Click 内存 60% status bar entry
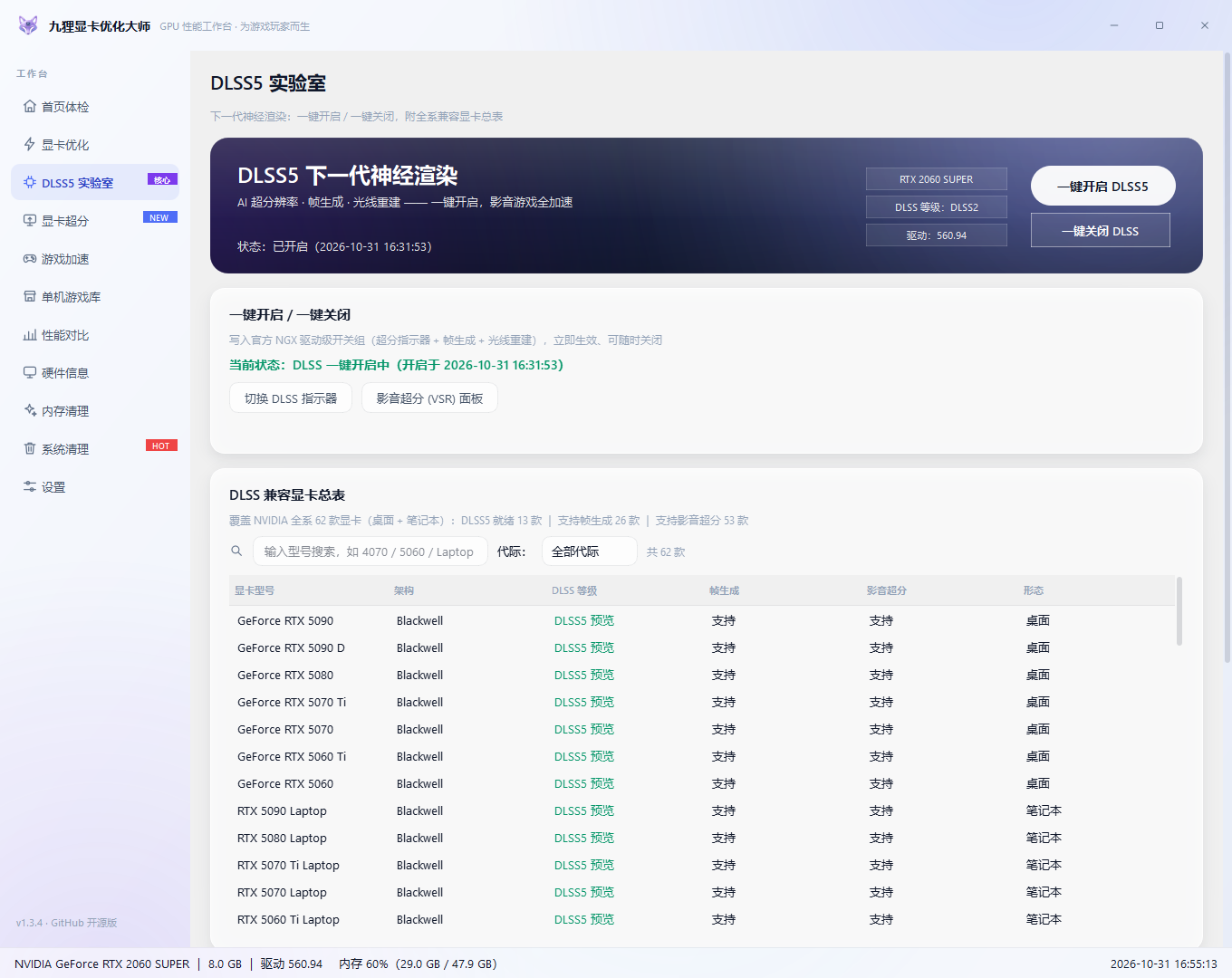 pos(418,964)
